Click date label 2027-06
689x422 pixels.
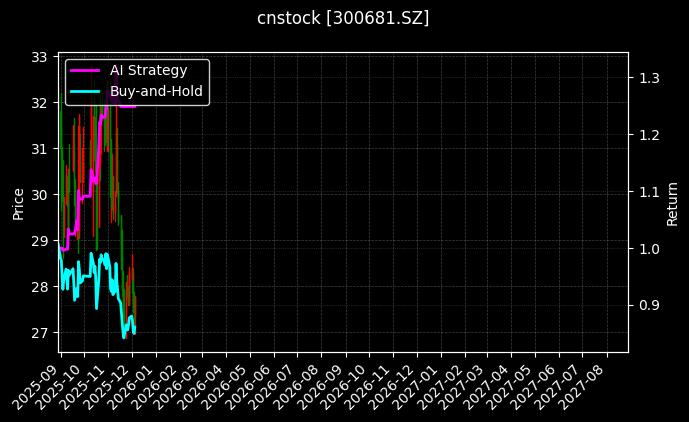(533, 386)
